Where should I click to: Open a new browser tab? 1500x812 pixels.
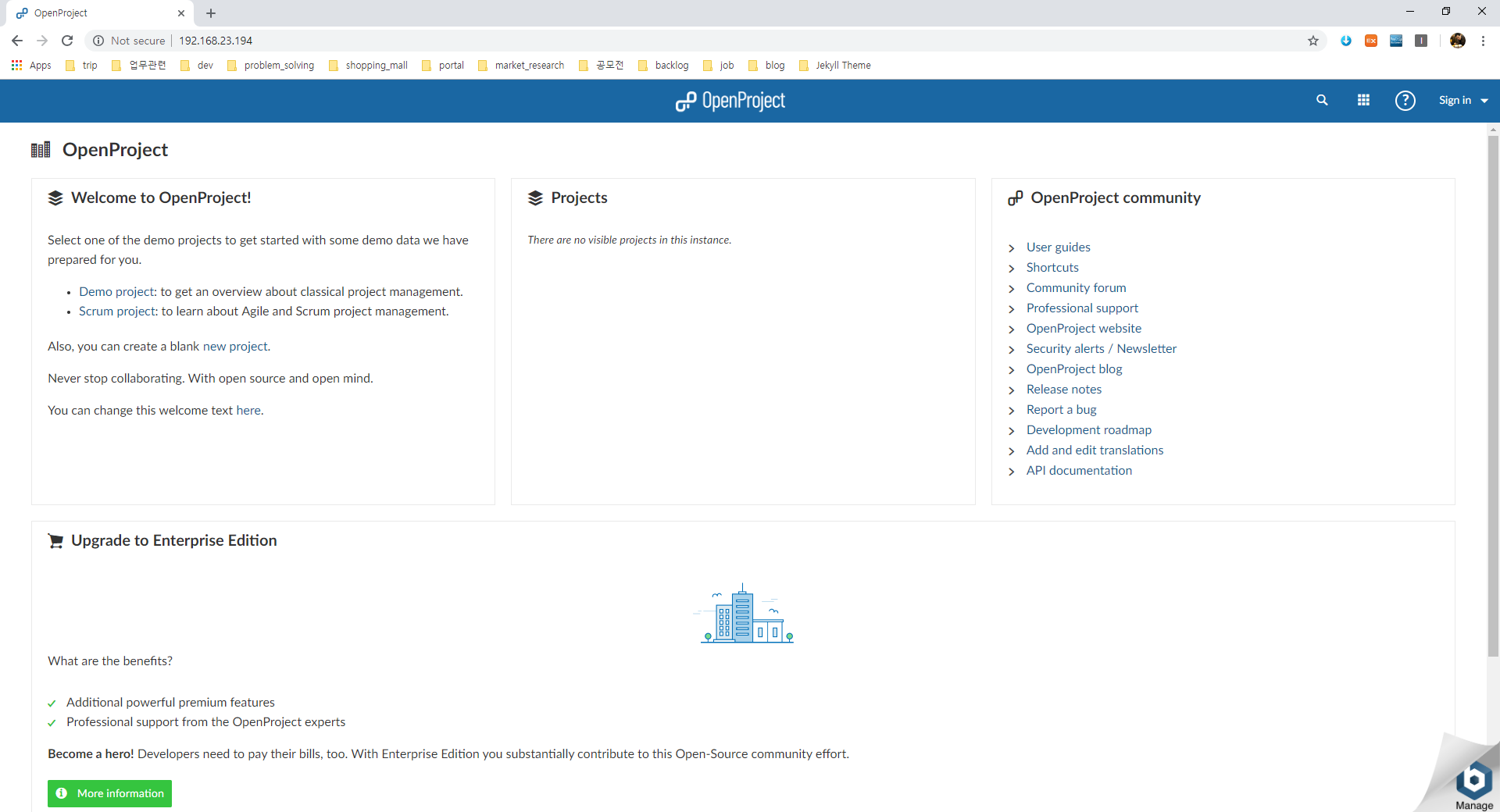pyautogui.click(x=211, y=13)
